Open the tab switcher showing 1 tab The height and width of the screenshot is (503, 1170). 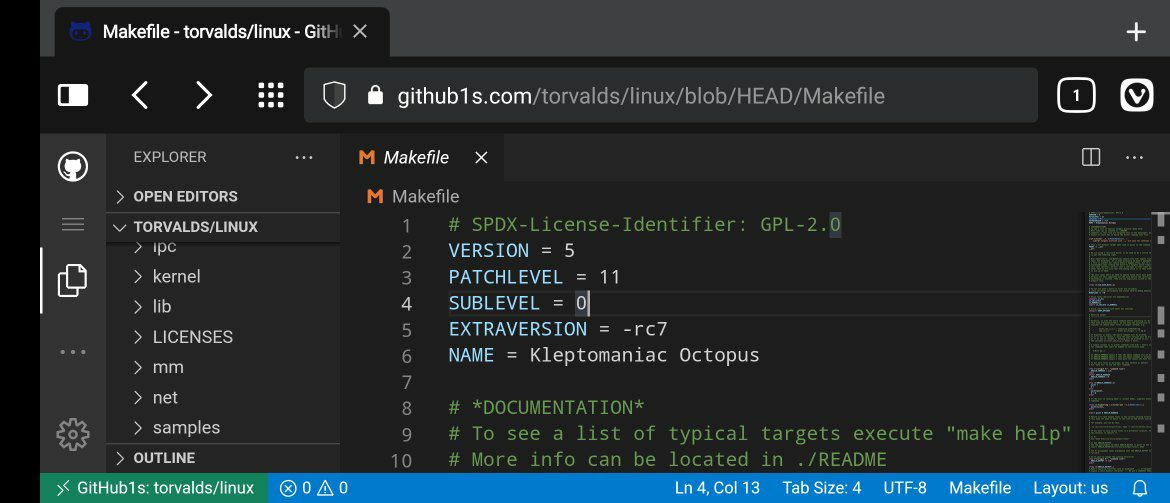pos(1076,96)
